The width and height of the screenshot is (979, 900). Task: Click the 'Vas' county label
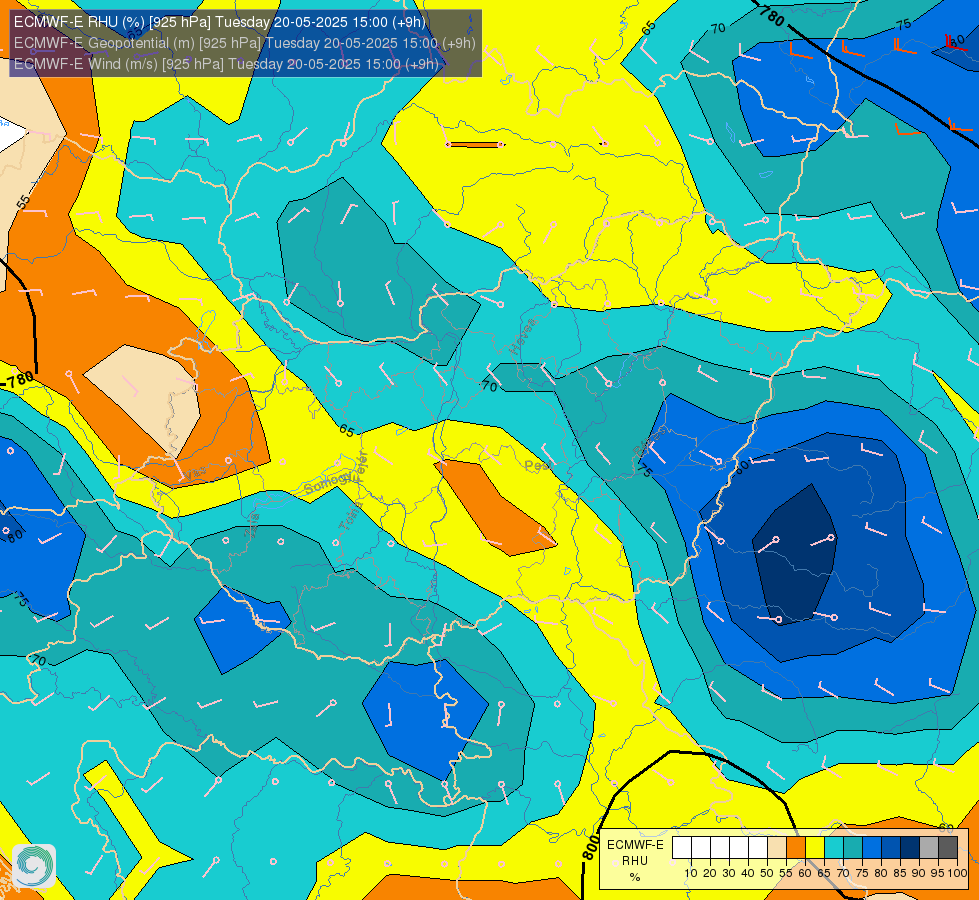(195, 475)
